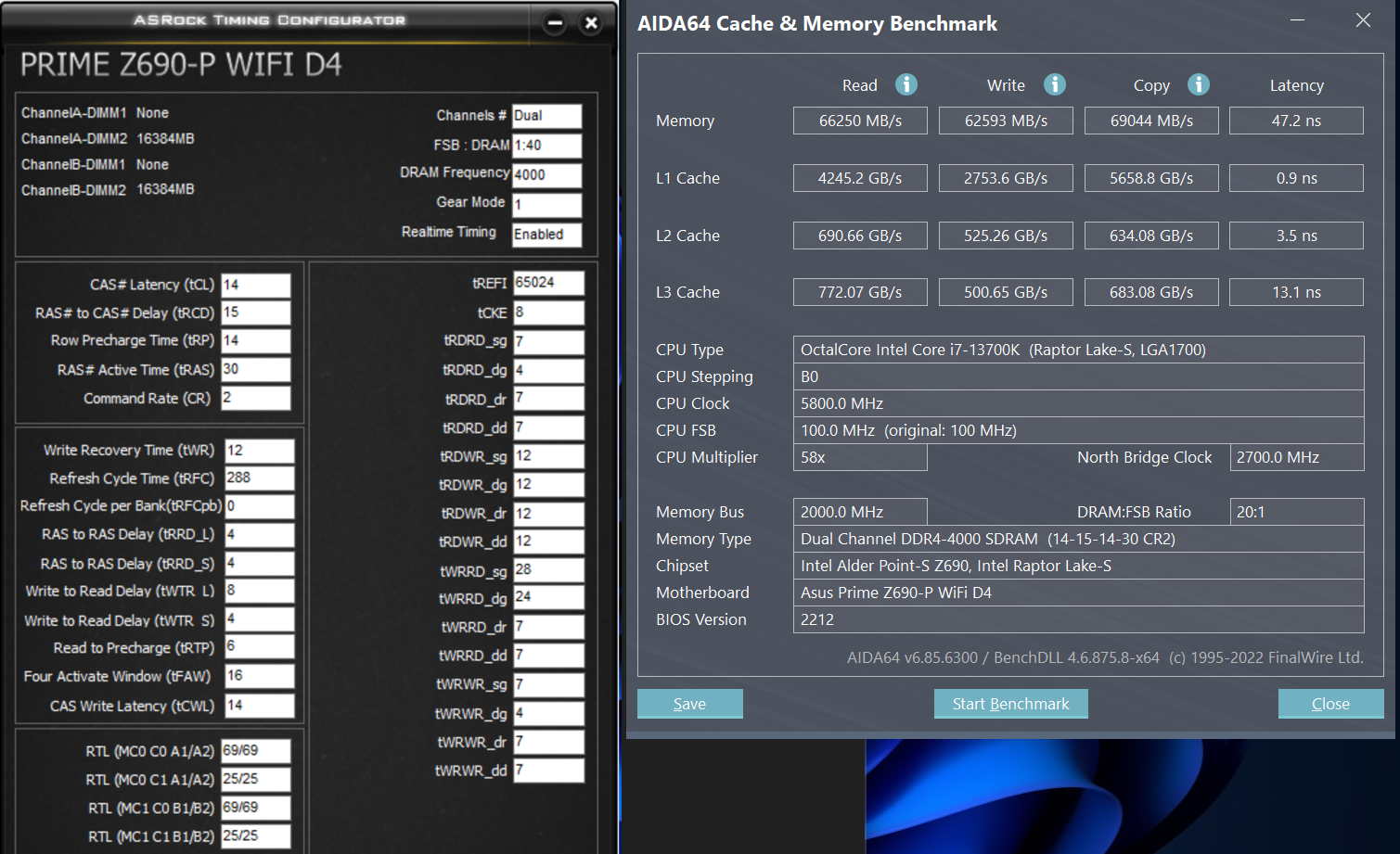Select the RAS# to CAS# Delay (tRCD) field
Screen dimensions: 1400x854
point(256,313)
